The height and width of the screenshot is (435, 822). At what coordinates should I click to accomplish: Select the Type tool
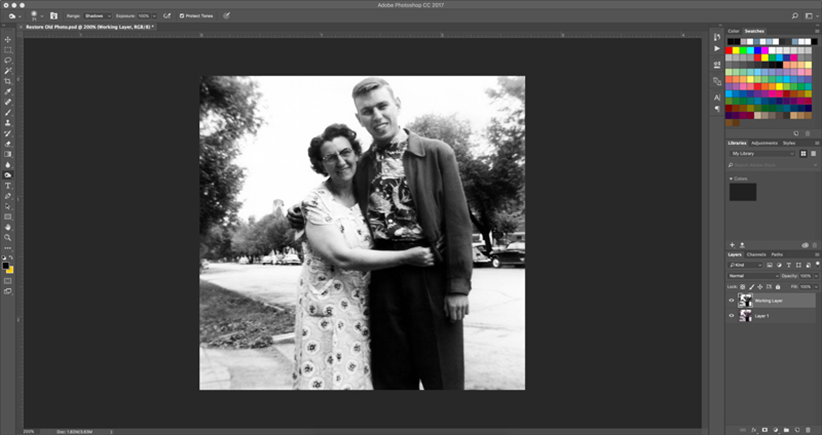tap(8, 186)
